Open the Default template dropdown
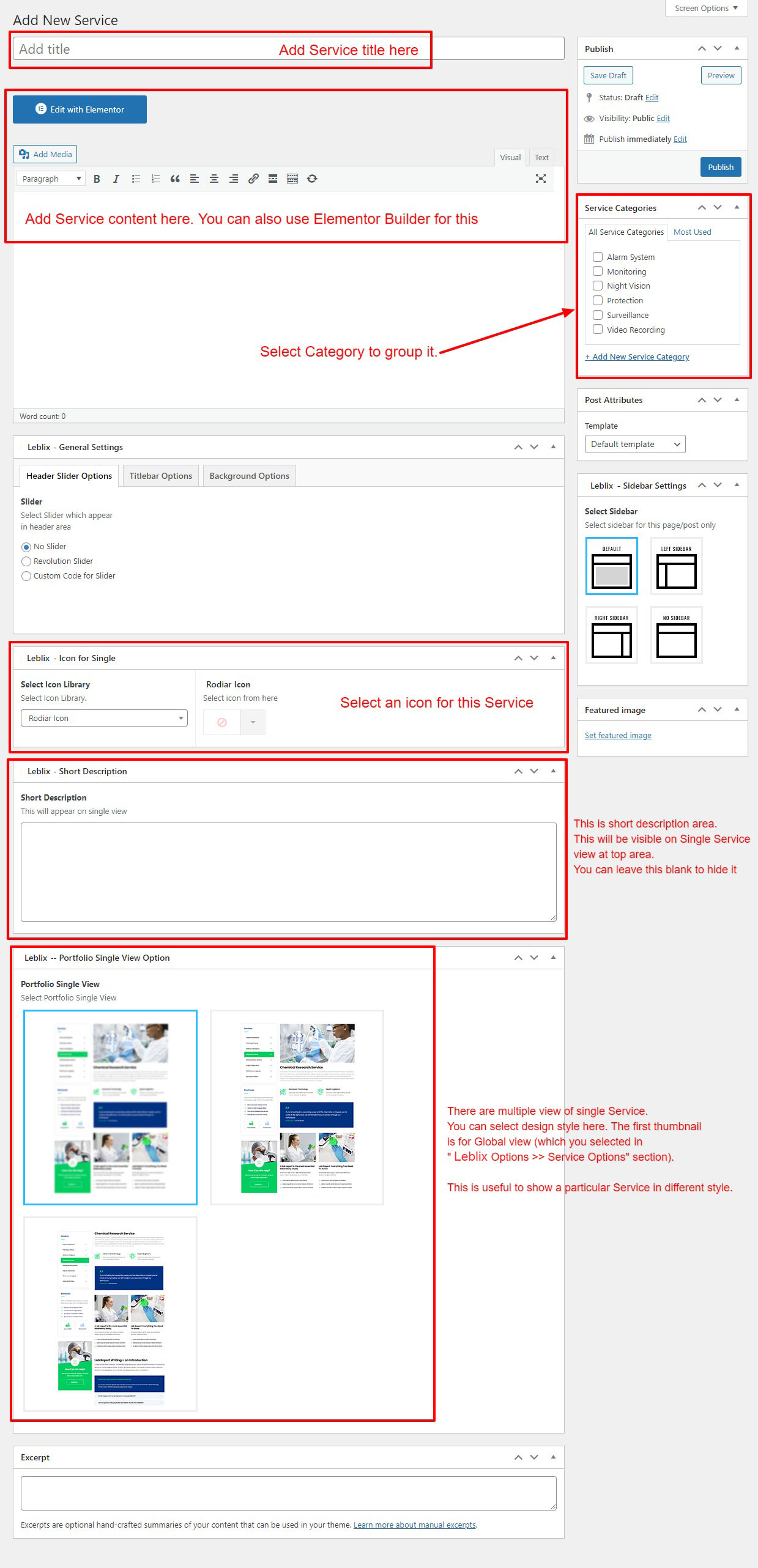Image resolution: width=758 pixels, height=1568 pixels. coord(634,444)
